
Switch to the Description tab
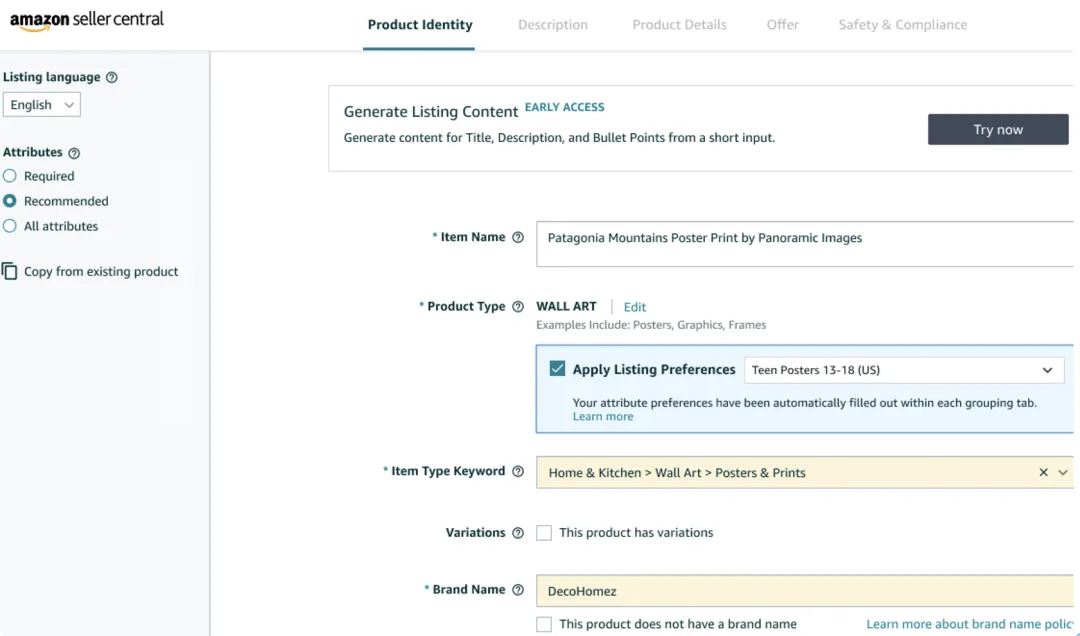coord(553,25)
